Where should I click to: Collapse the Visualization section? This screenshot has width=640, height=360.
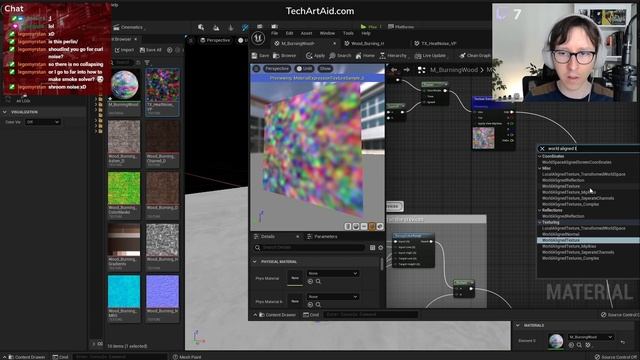5,112
